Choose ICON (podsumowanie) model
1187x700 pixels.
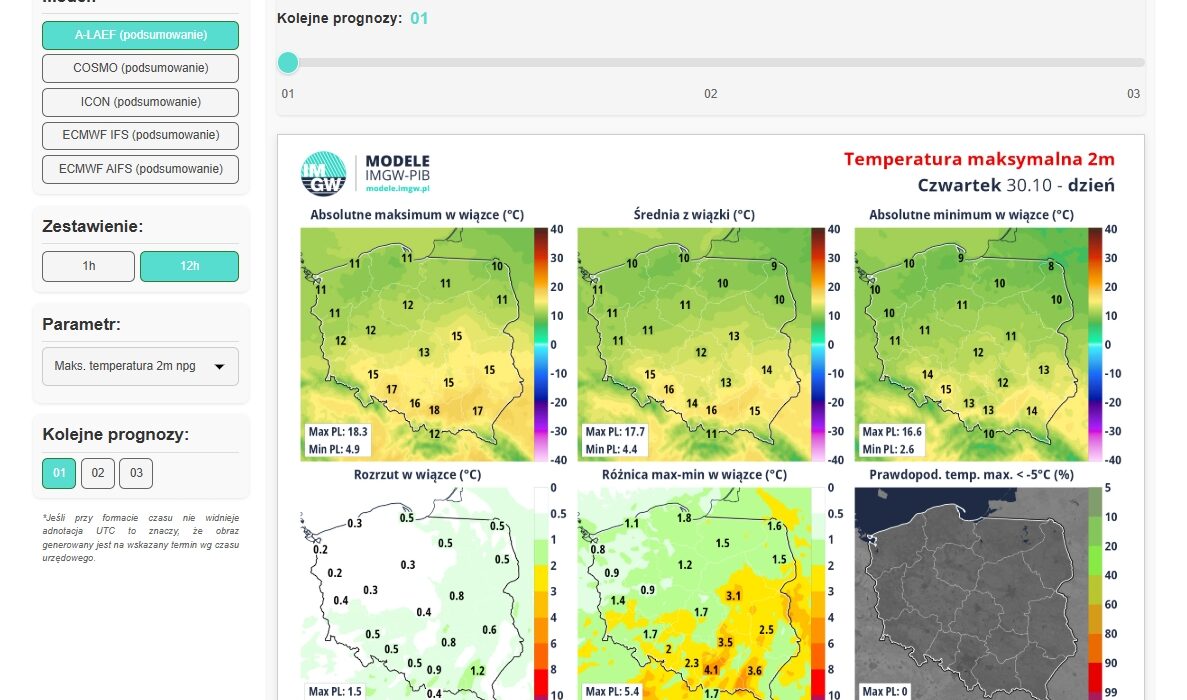click(140, 102)
